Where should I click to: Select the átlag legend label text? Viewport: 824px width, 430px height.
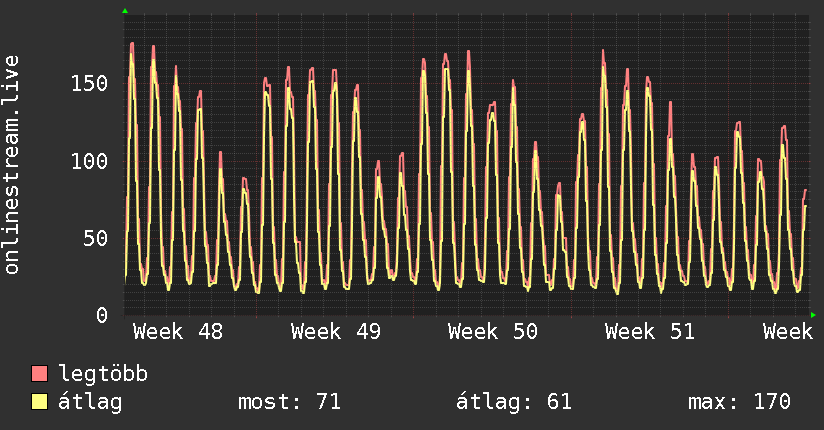(x=91, y=403)
